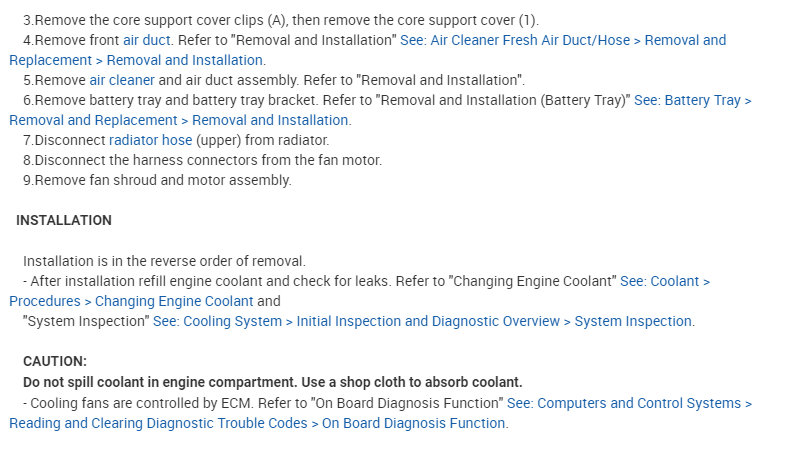Follow the 'radiator hose' link
The image size is (786, 467).
coord(150,140)
